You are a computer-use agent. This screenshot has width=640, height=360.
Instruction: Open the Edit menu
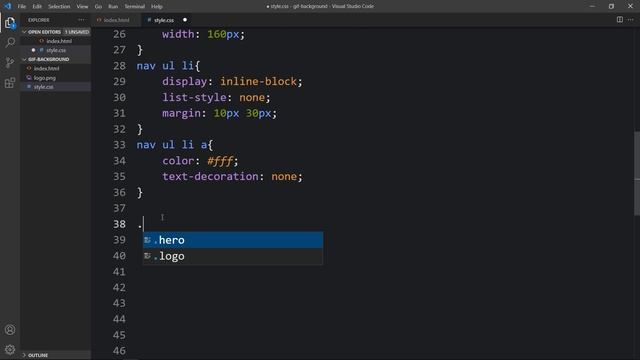(x=37, y=6)
